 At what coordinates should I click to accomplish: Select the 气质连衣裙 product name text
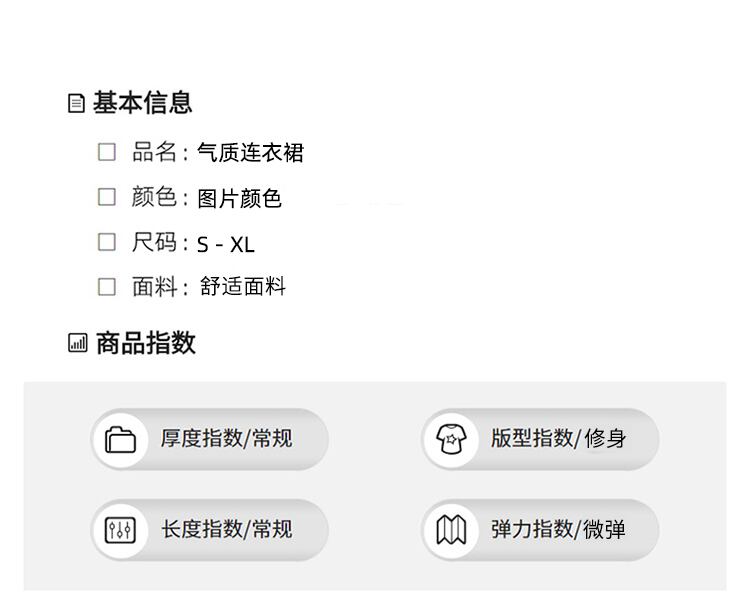250,153
